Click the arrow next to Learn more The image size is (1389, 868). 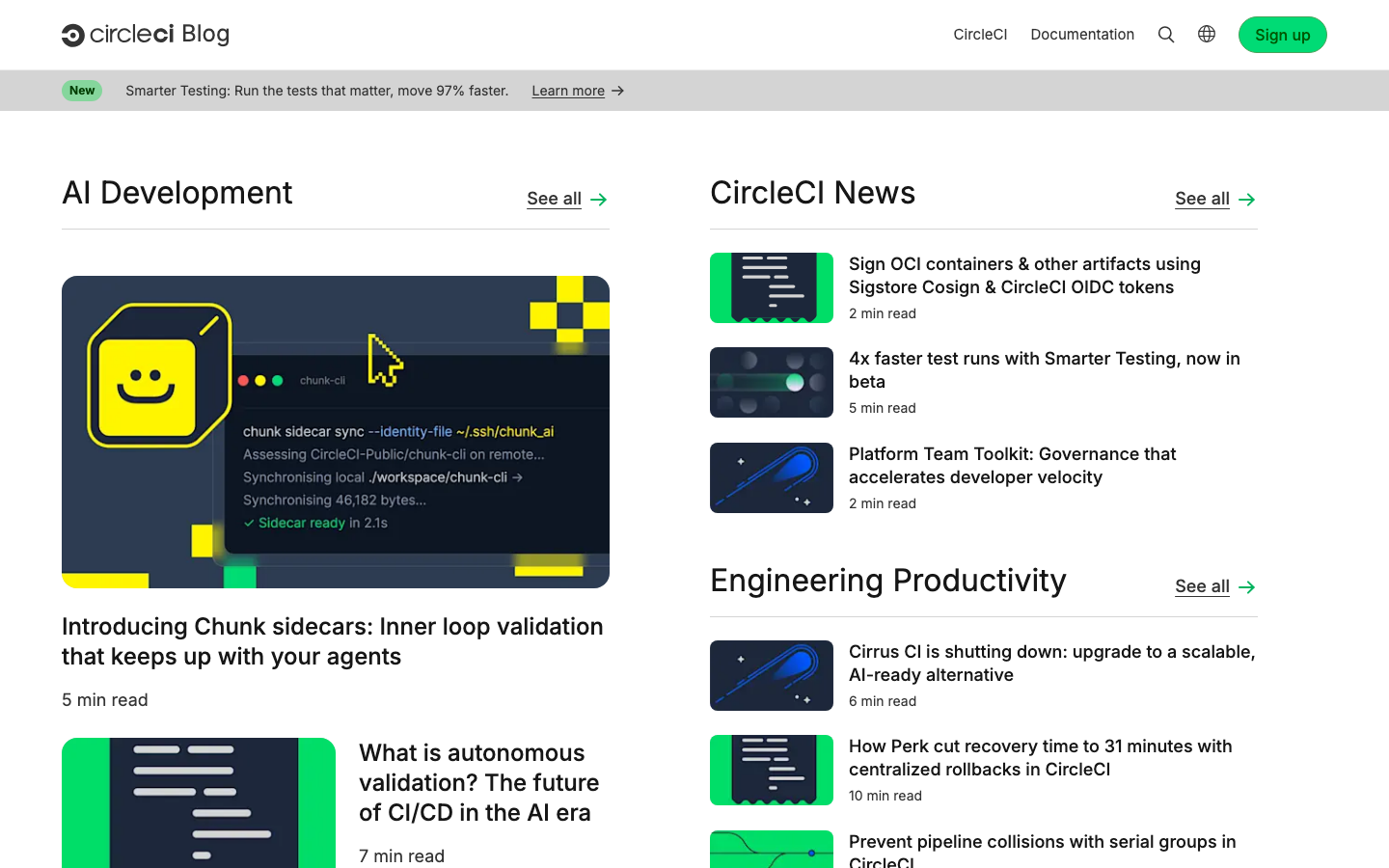coord(618,91)
